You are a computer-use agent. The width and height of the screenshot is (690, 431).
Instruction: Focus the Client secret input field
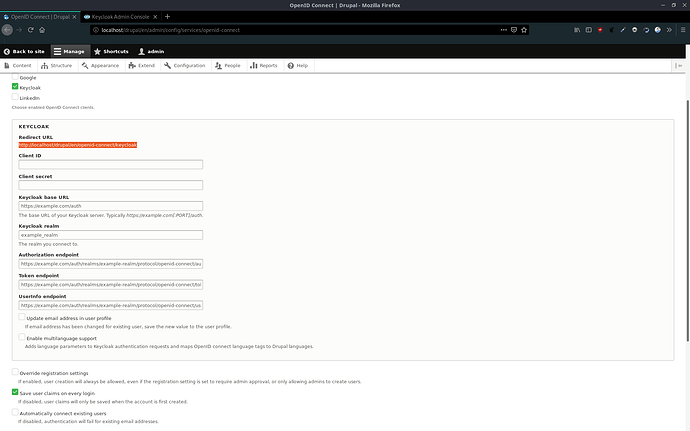(x=110, y=185)
